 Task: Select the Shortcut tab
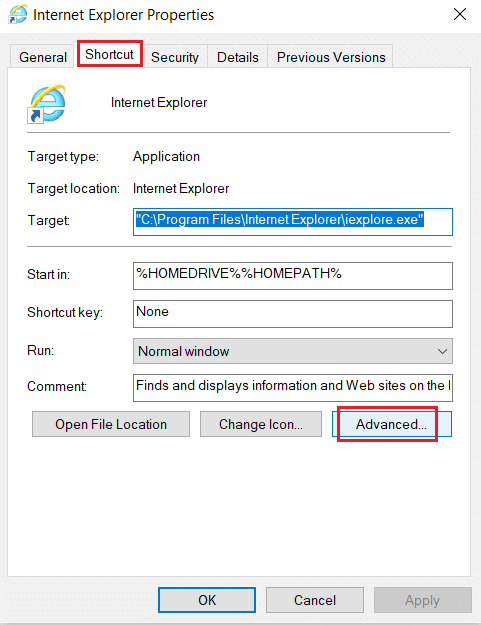[x=110, y=54]
